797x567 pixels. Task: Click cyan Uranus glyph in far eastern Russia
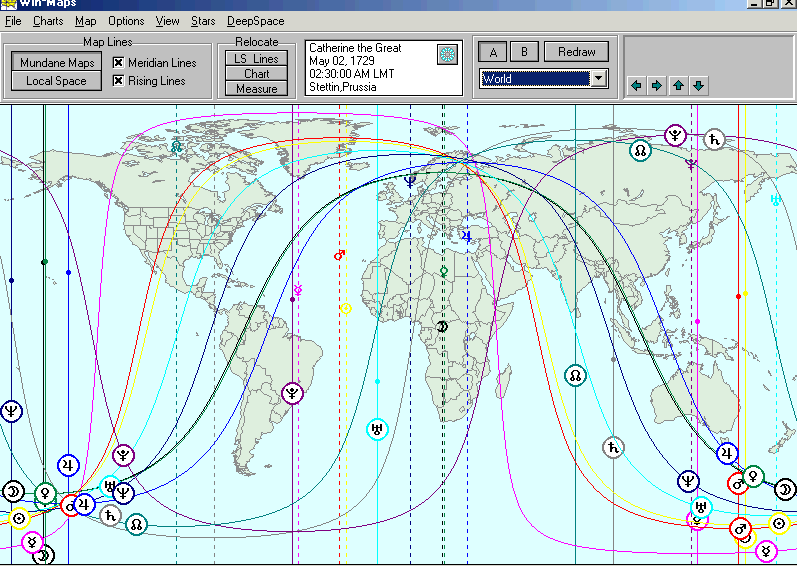pos(776,200)
